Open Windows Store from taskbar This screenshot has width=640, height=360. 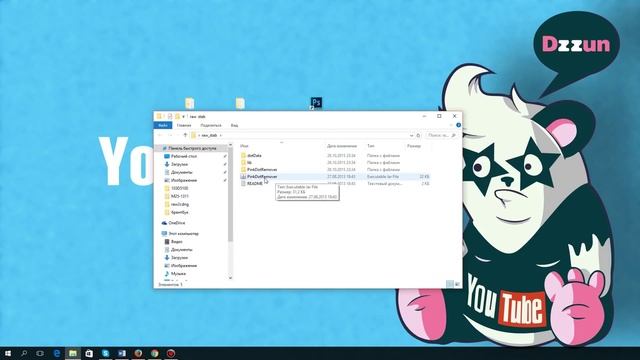pos(89,353)
